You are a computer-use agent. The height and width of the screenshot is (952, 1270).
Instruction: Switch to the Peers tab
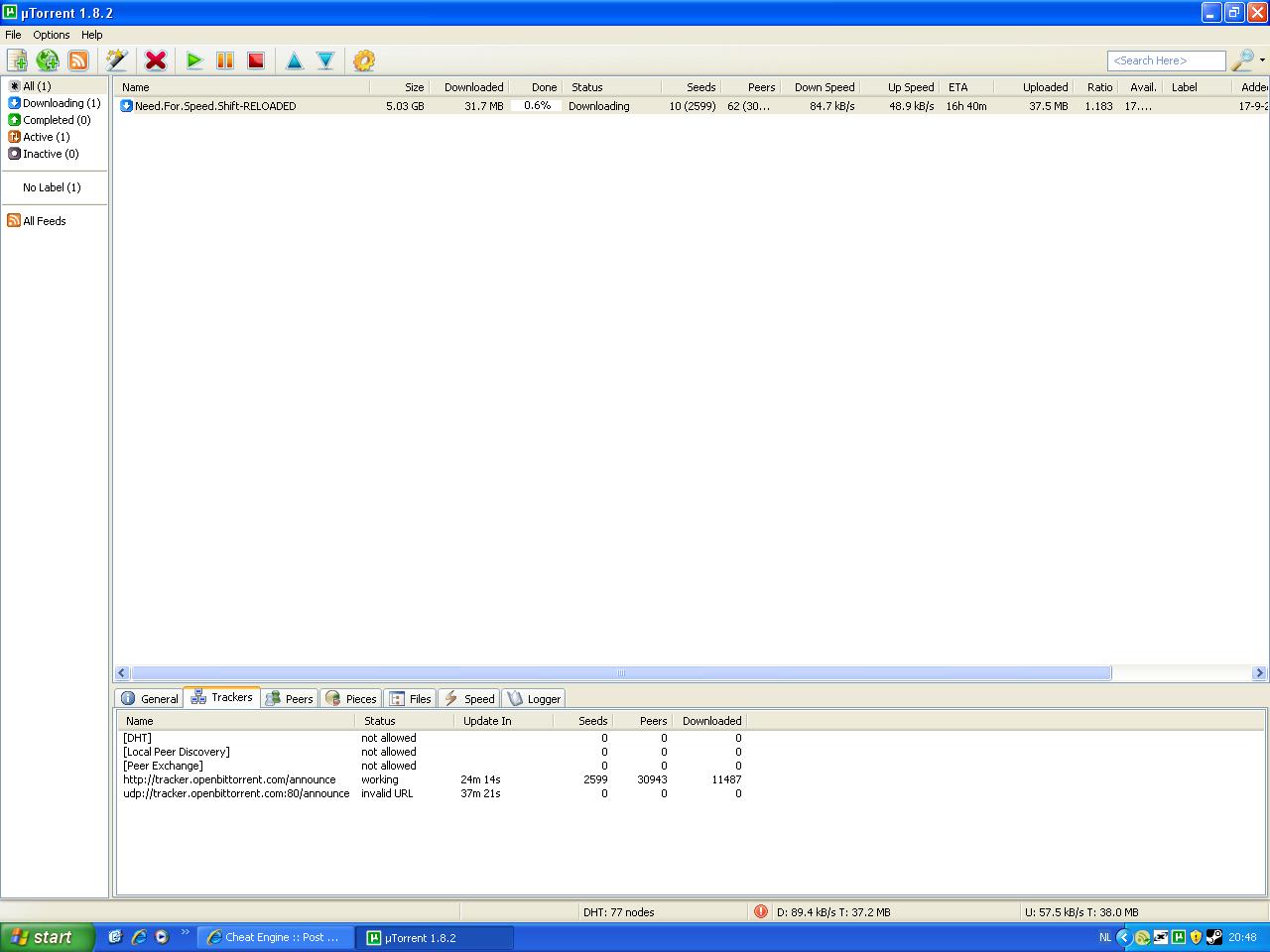pyautogui.click(x=289, y=698)
